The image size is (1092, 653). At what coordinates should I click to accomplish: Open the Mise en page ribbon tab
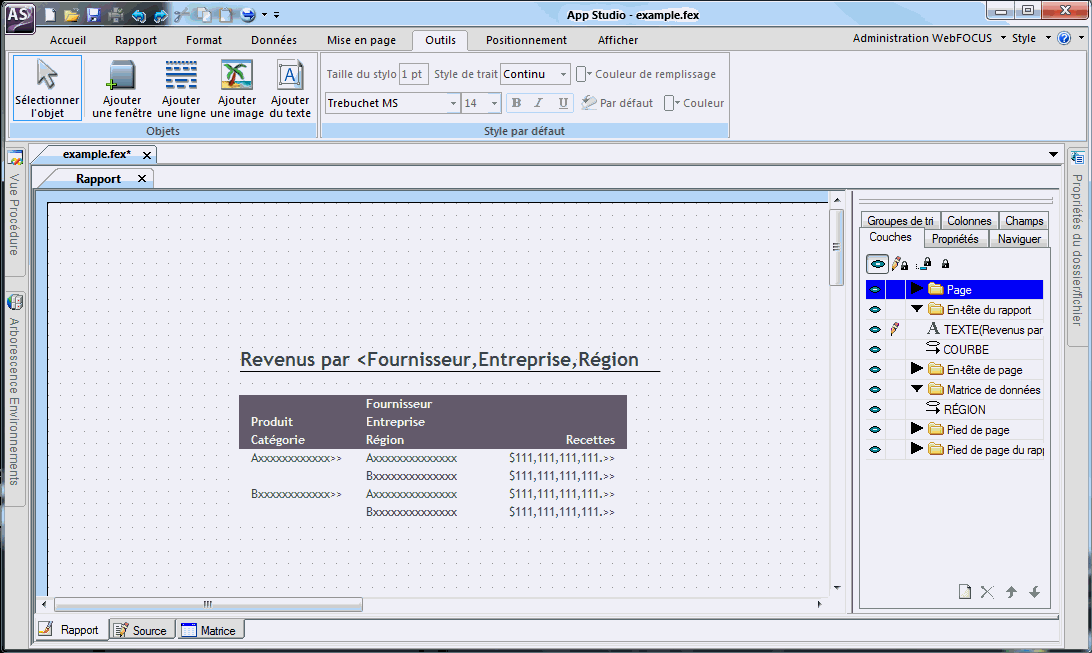click(361, 40)
